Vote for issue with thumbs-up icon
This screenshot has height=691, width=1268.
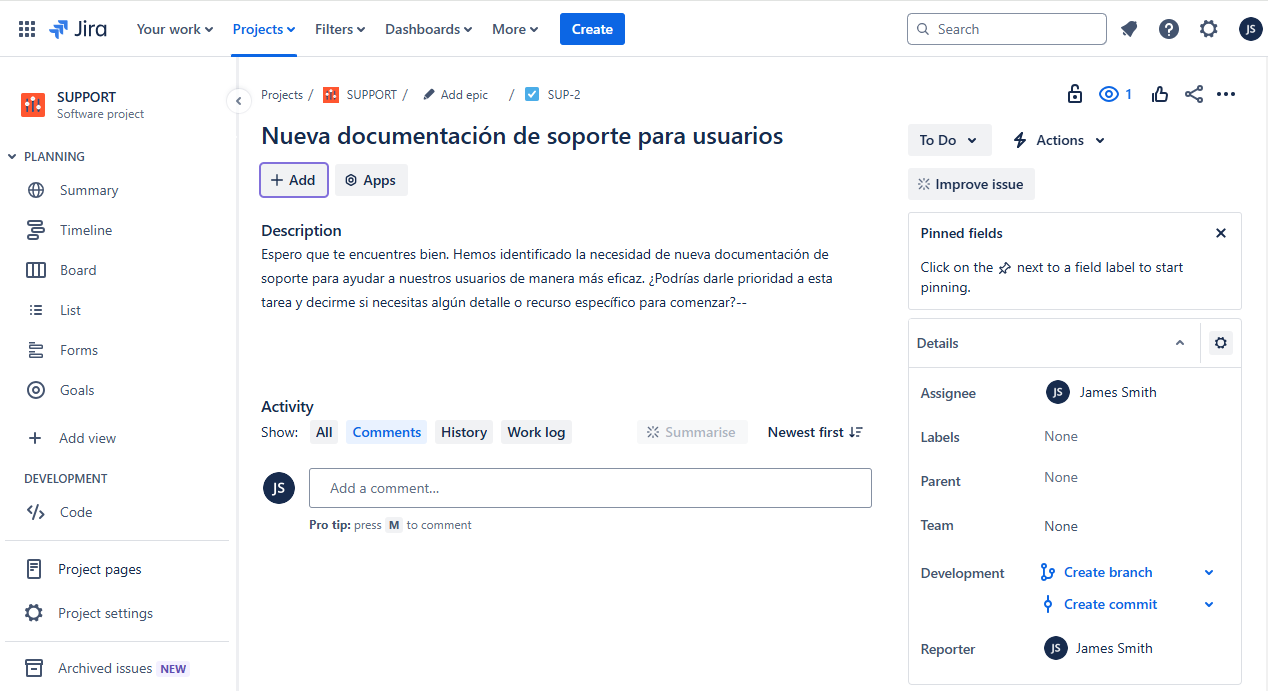(x=1160, y=94)
